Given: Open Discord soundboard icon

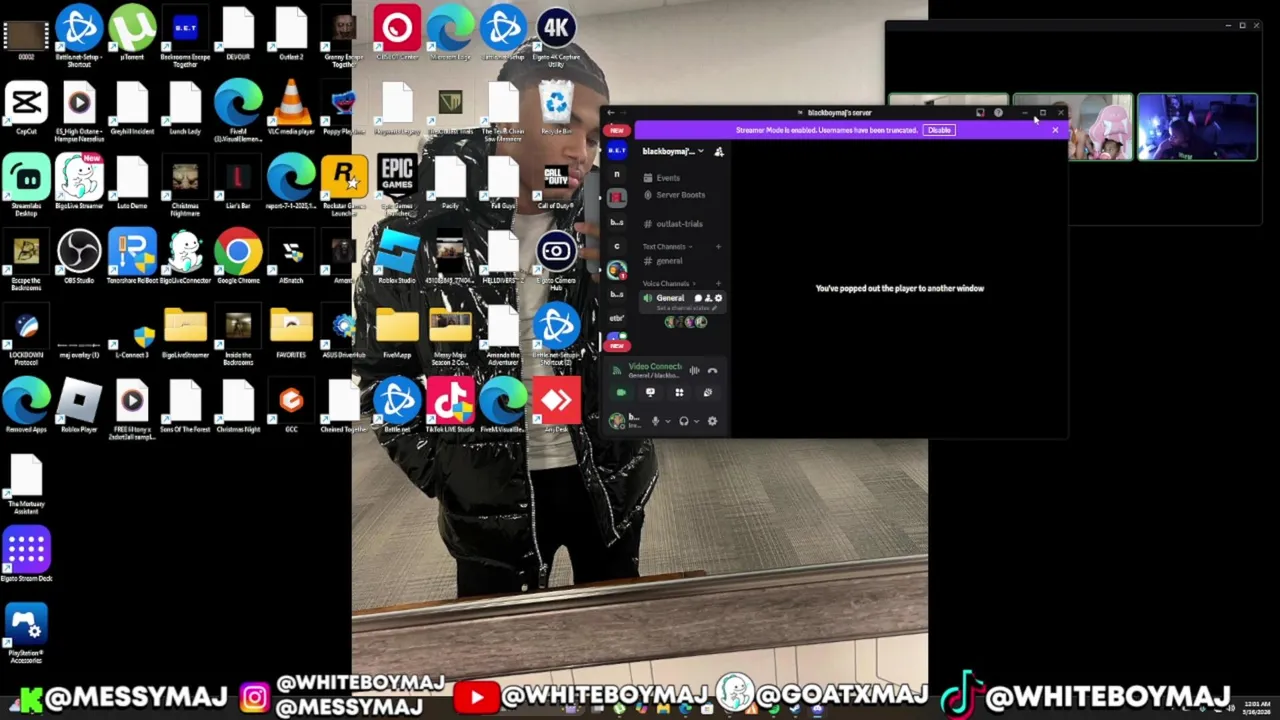Looking at the screenshot, I should pos(708,393).
